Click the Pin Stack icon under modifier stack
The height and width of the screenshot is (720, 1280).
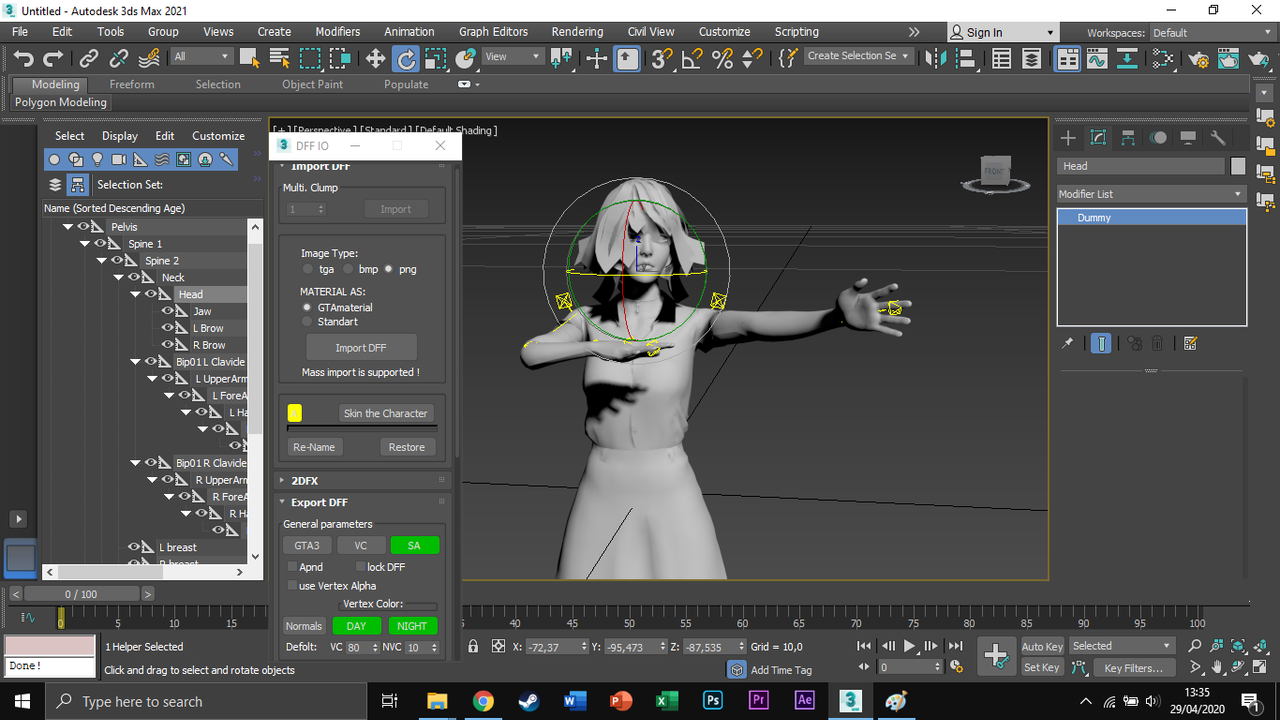tap(1067, 343)
